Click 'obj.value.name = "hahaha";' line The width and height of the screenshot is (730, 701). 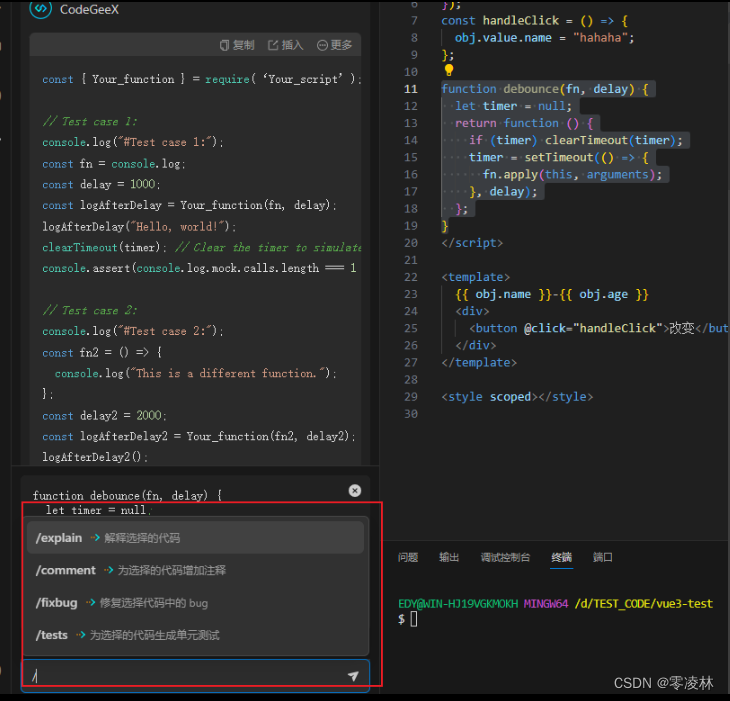(x=544, y=38)
